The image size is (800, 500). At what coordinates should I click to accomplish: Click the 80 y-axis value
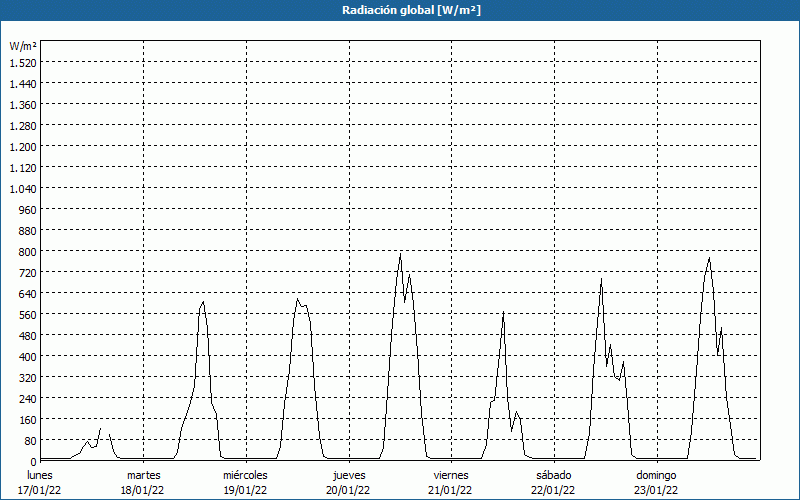click(x=31, y=441)
